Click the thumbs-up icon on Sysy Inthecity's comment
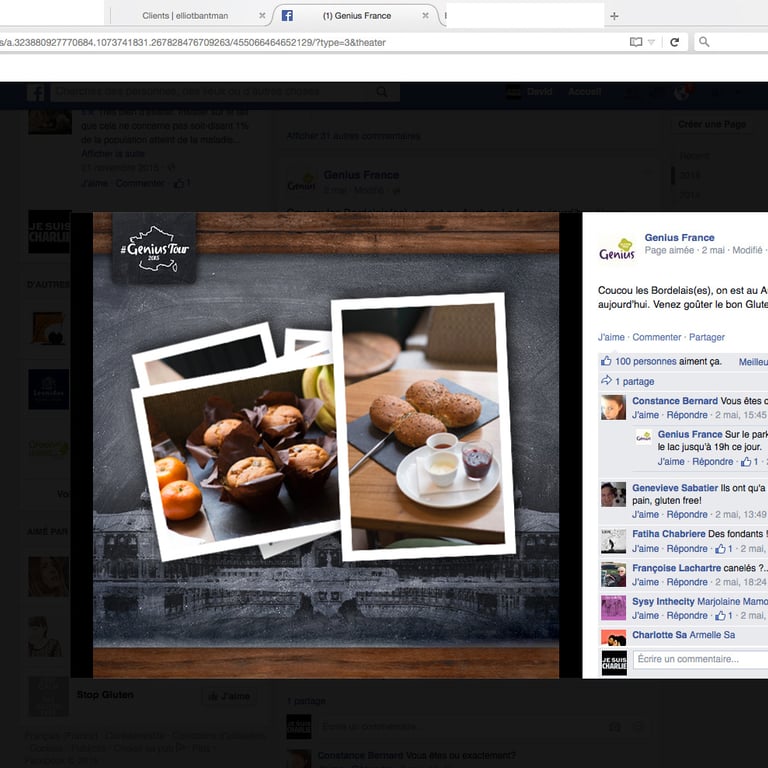 (720, 615)
